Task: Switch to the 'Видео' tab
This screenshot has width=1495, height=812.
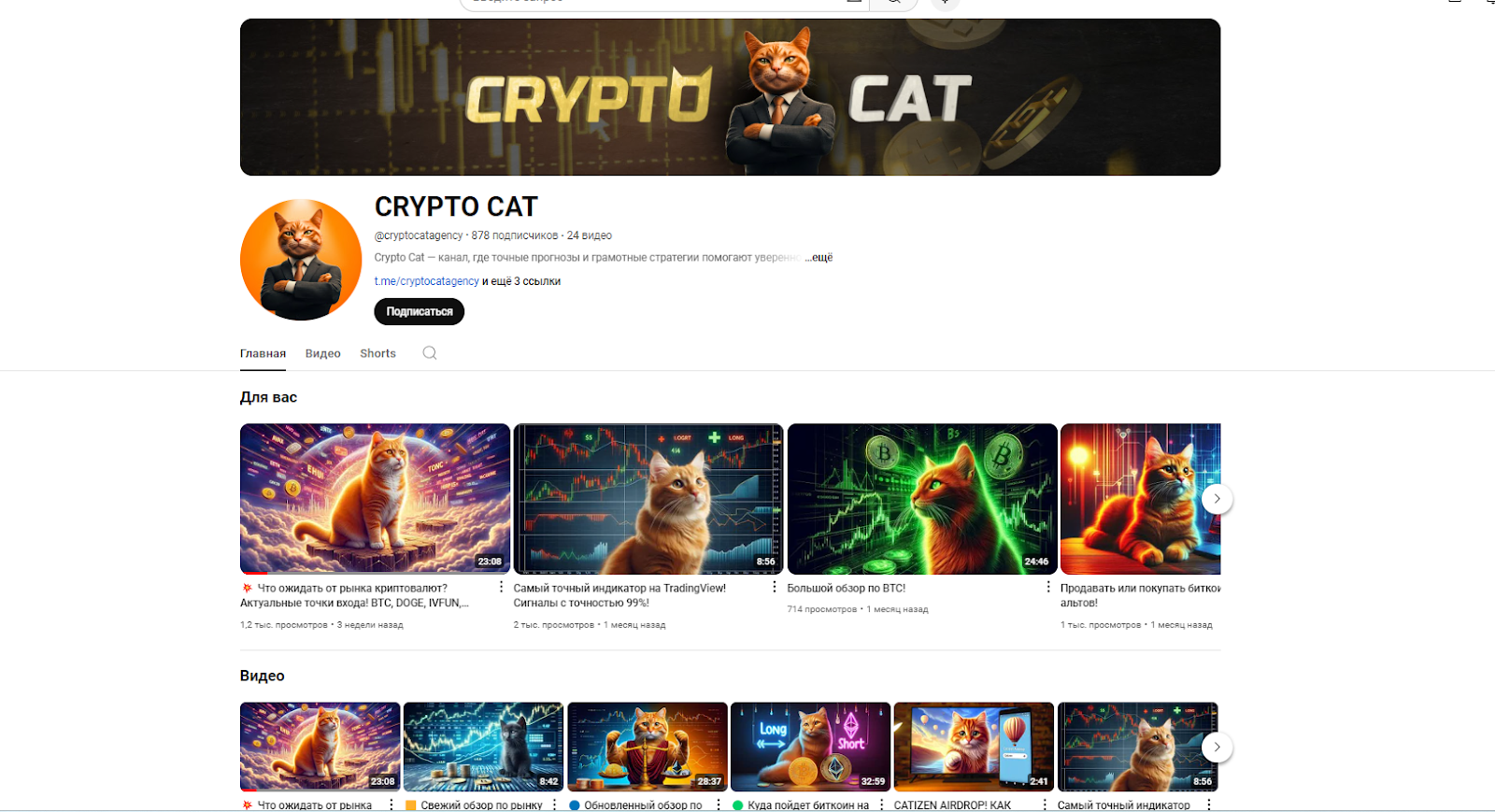Action: 322,353
